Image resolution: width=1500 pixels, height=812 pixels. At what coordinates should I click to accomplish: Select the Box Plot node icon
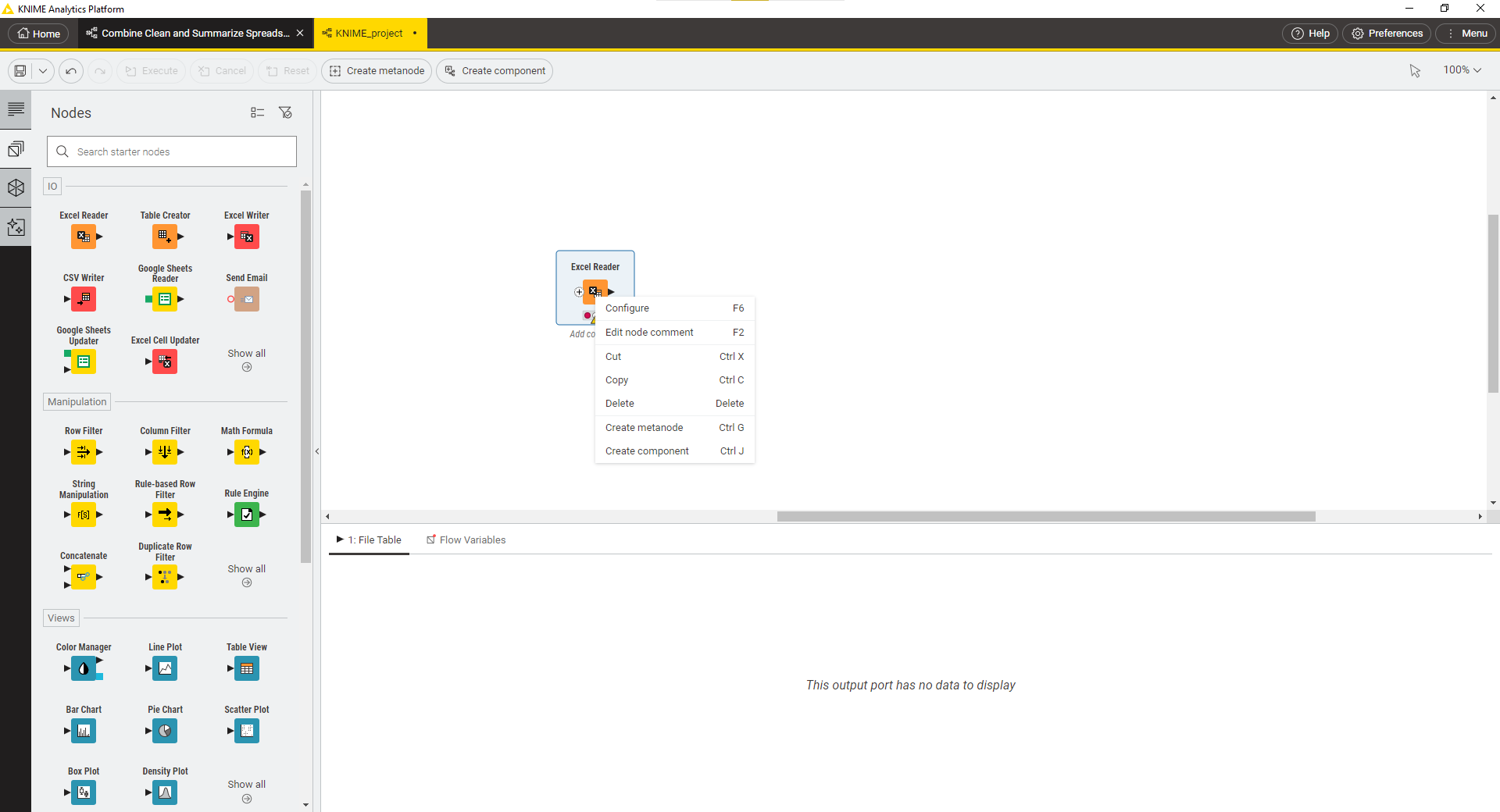pos(84,792)
